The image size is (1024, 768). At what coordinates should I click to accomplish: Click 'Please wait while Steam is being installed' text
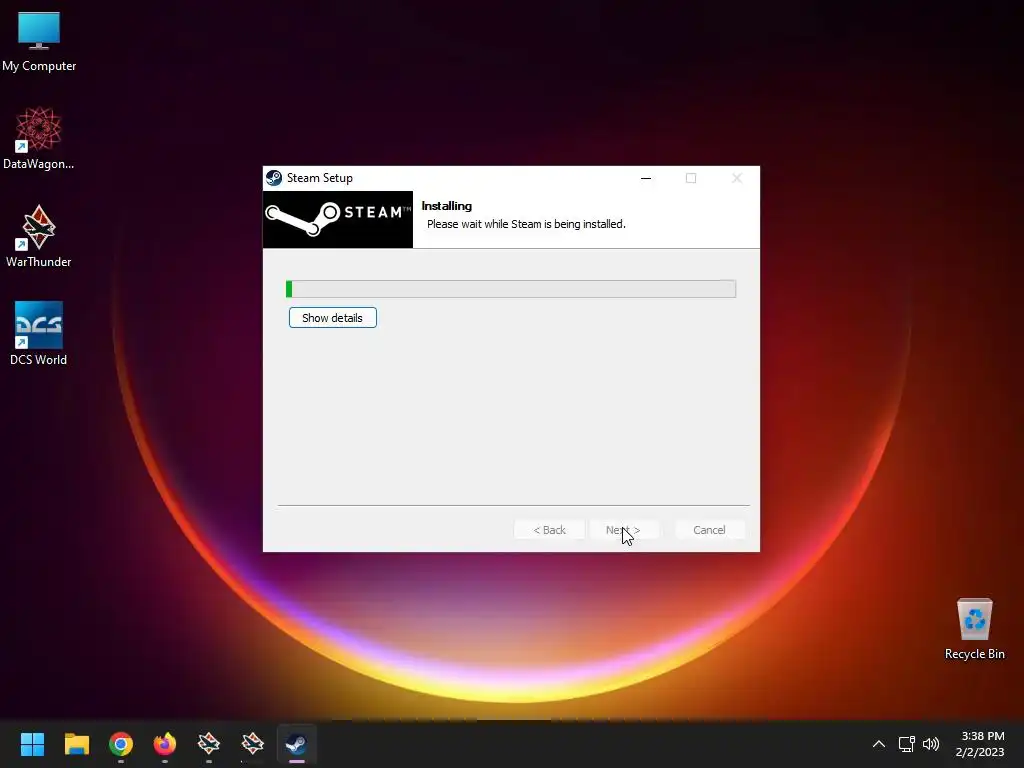[526, 224]
